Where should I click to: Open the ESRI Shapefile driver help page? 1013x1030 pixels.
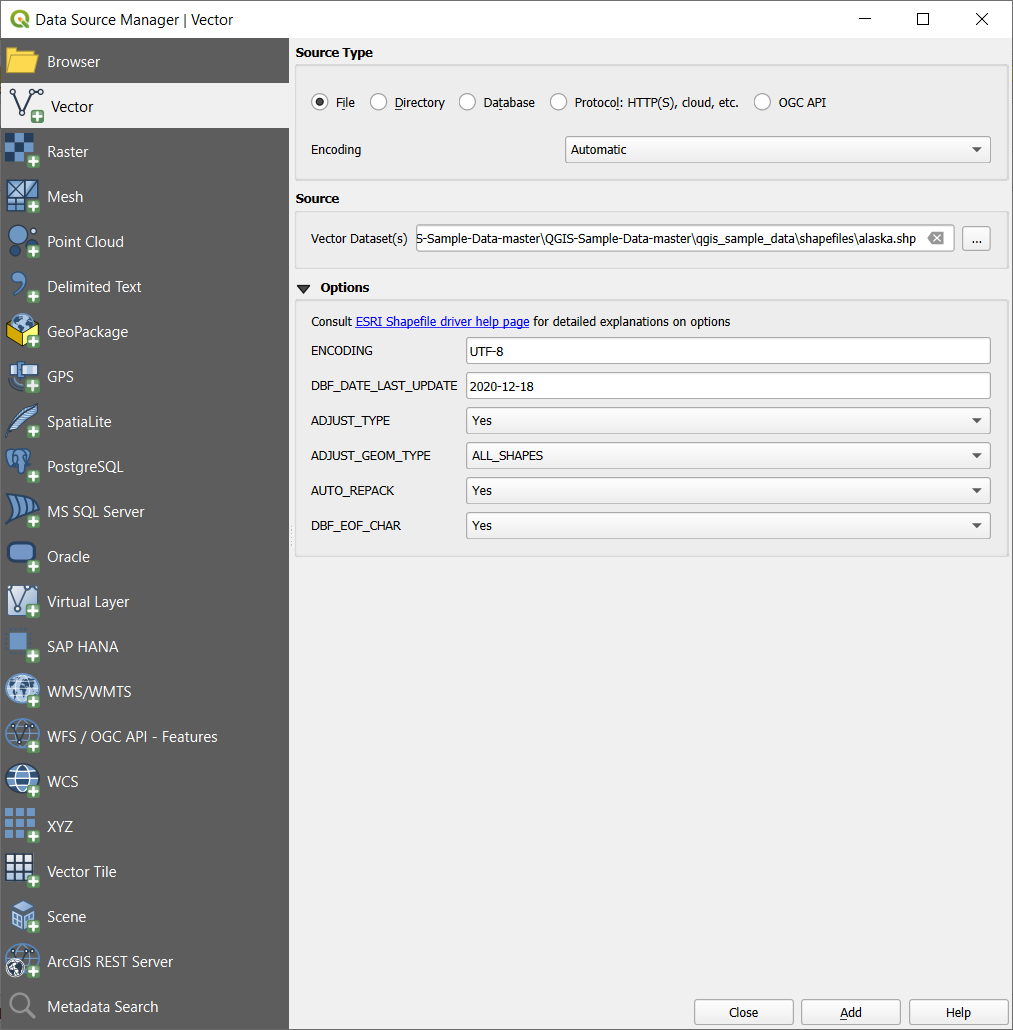(x=442, y=321)
